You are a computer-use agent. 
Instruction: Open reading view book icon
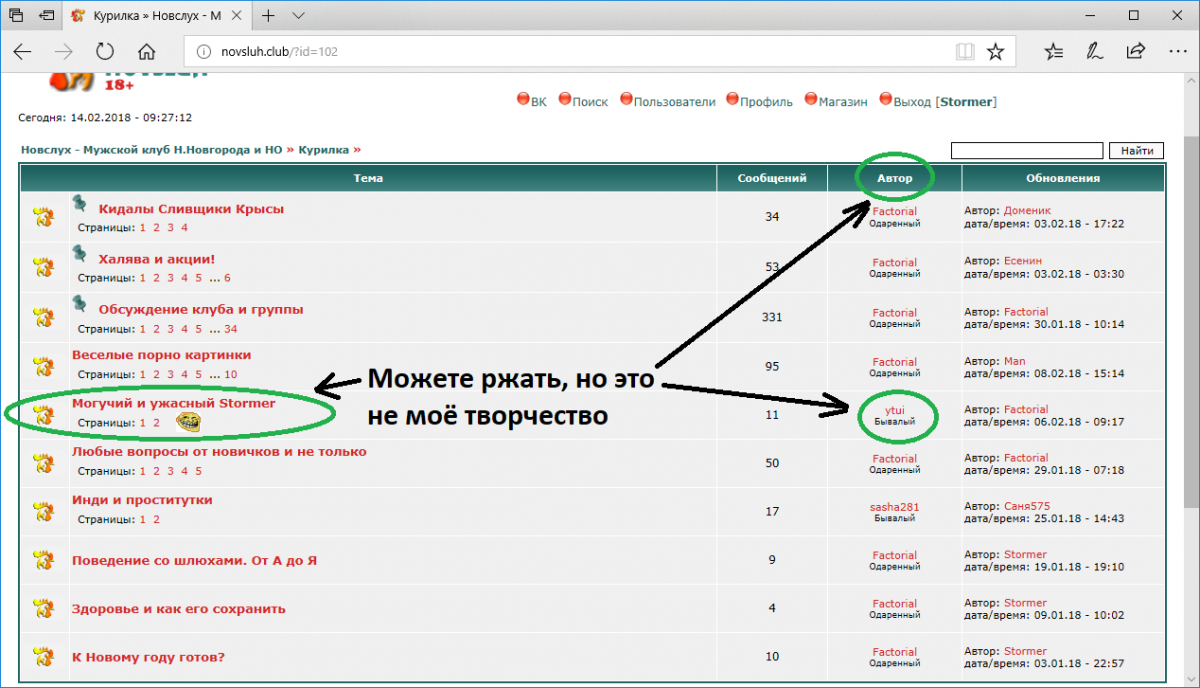(964, 51)
